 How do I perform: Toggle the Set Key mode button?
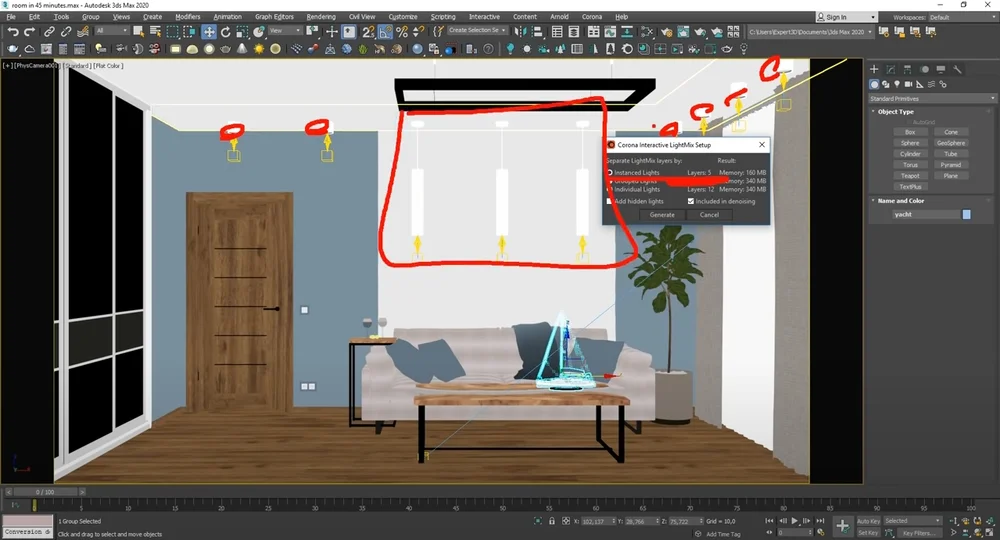tap(868, 532)
